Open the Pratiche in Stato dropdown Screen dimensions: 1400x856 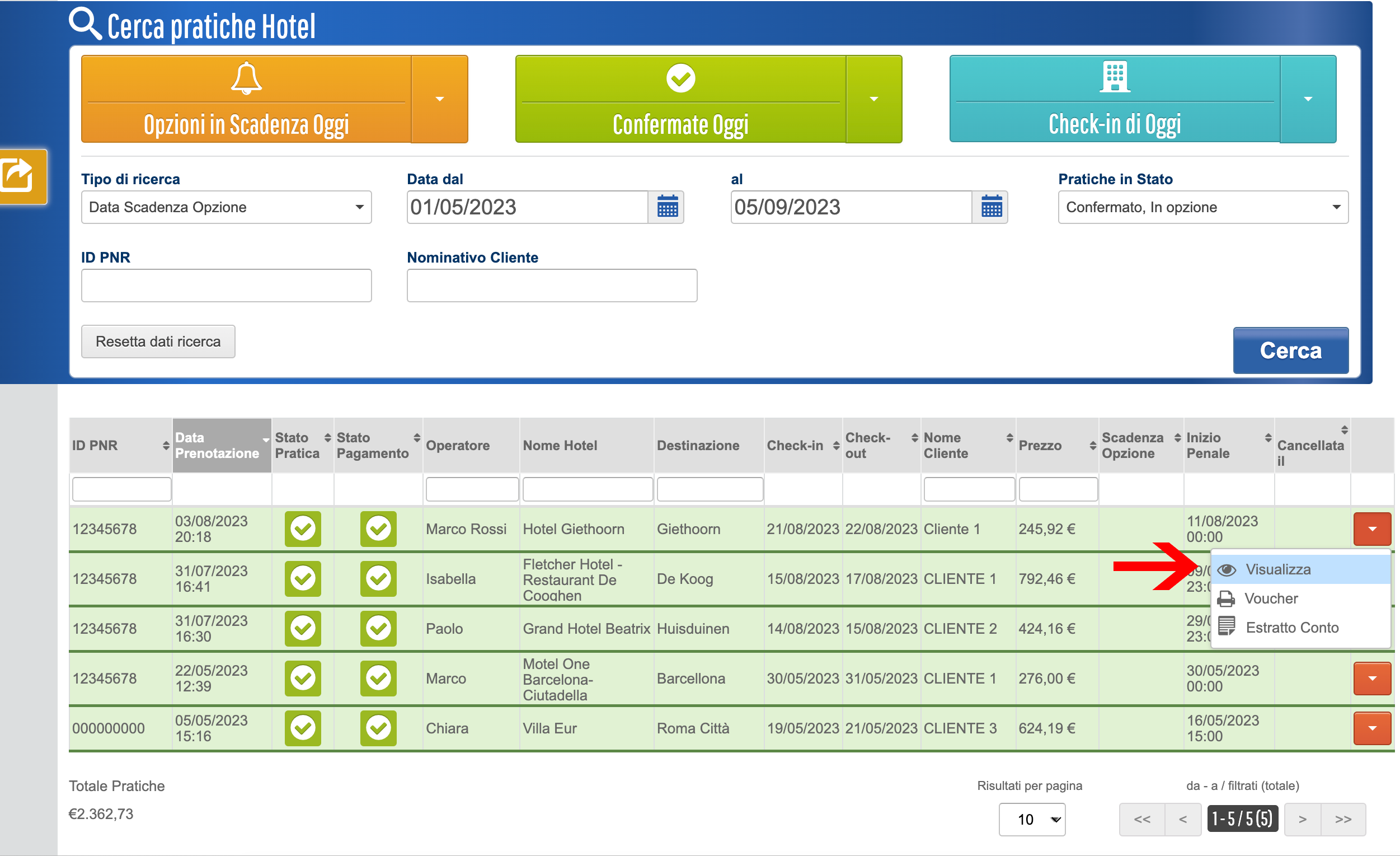(1202, 207)
